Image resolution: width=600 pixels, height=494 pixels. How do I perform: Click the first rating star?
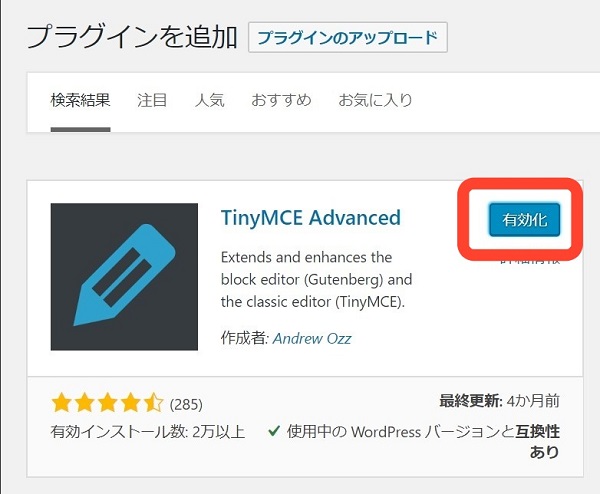(x=60, y=404)
